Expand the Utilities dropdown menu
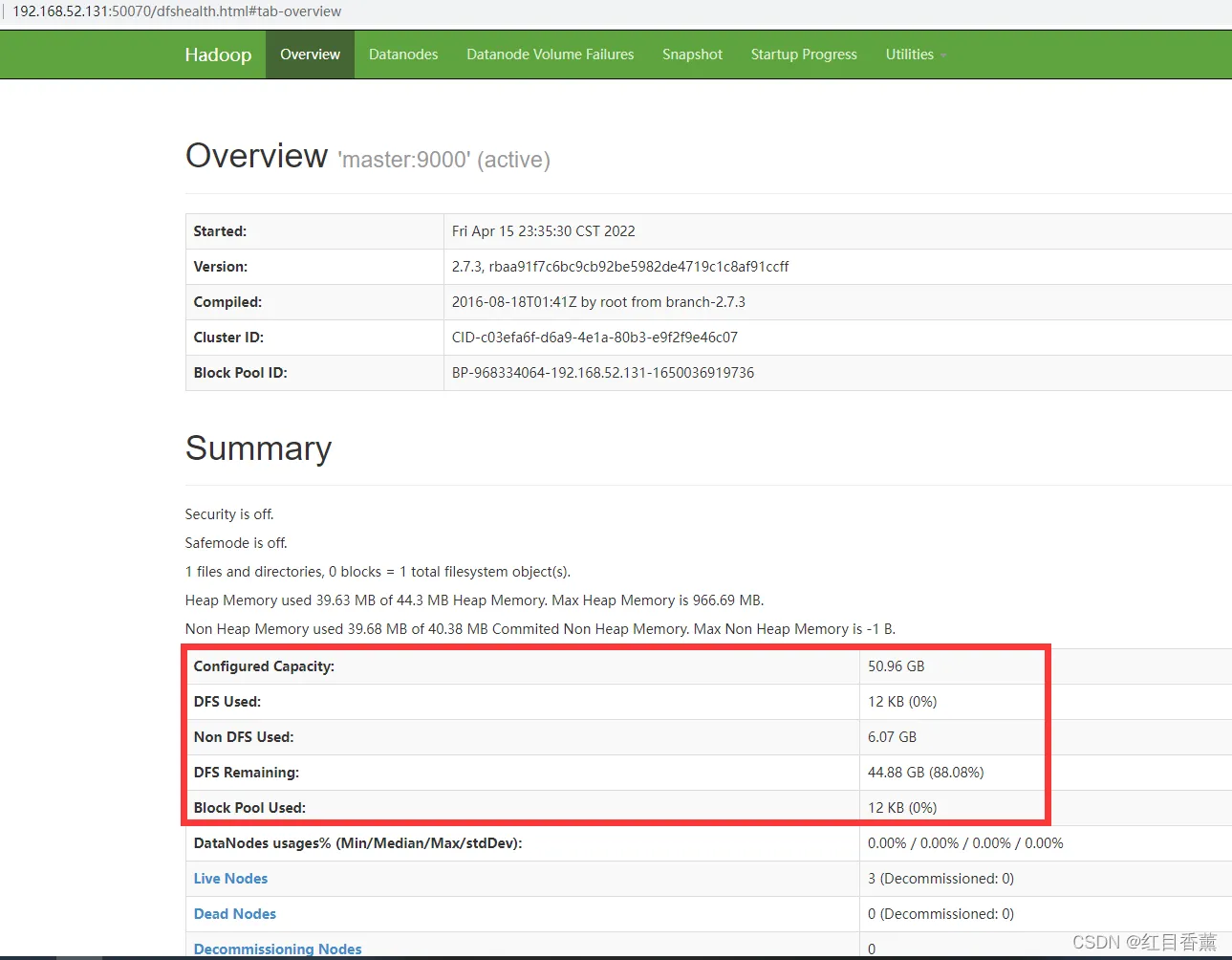This screenshot has width=1232, height=960. (916, 55)
